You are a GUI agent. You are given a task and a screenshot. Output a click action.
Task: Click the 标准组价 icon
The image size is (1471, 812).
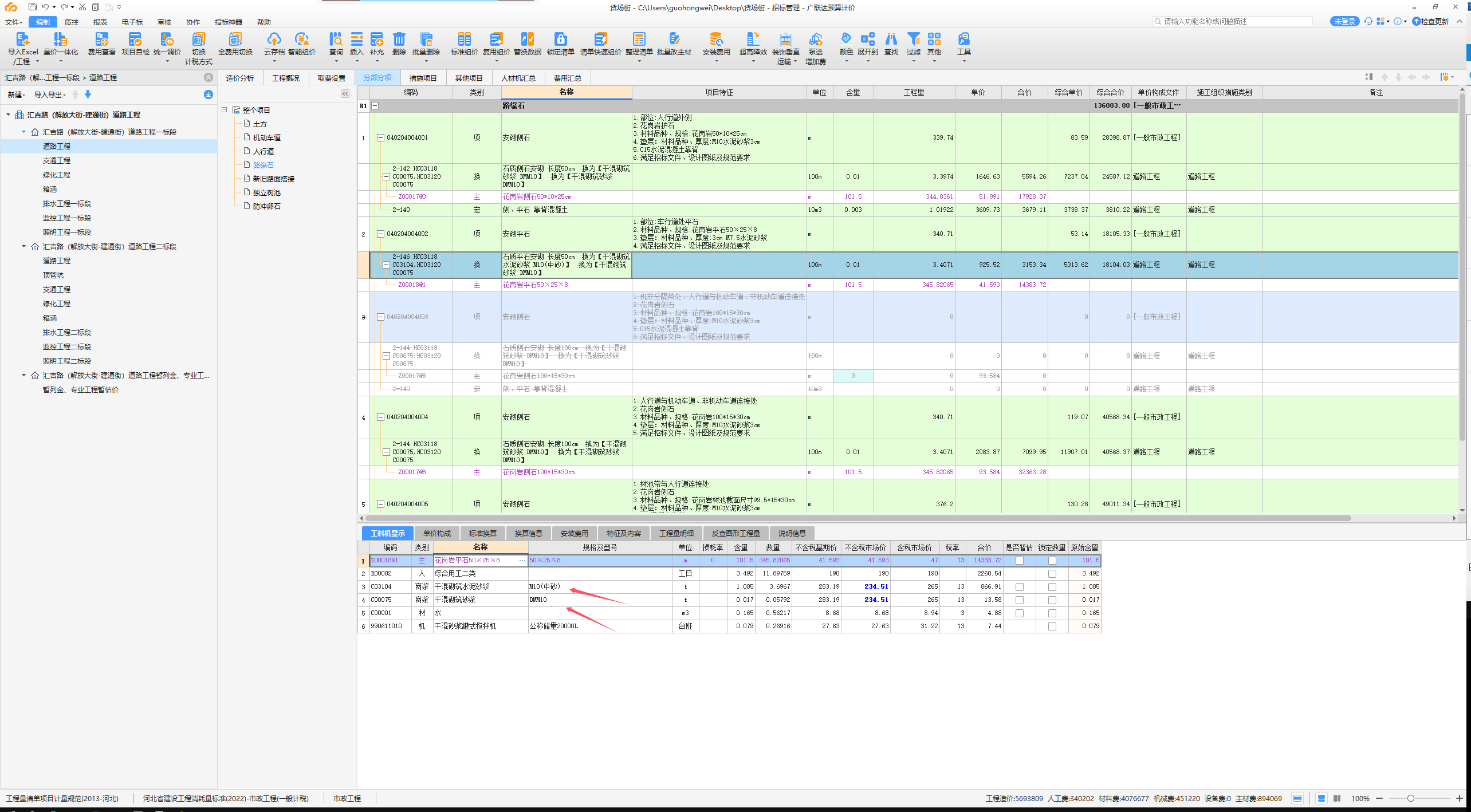464,39
